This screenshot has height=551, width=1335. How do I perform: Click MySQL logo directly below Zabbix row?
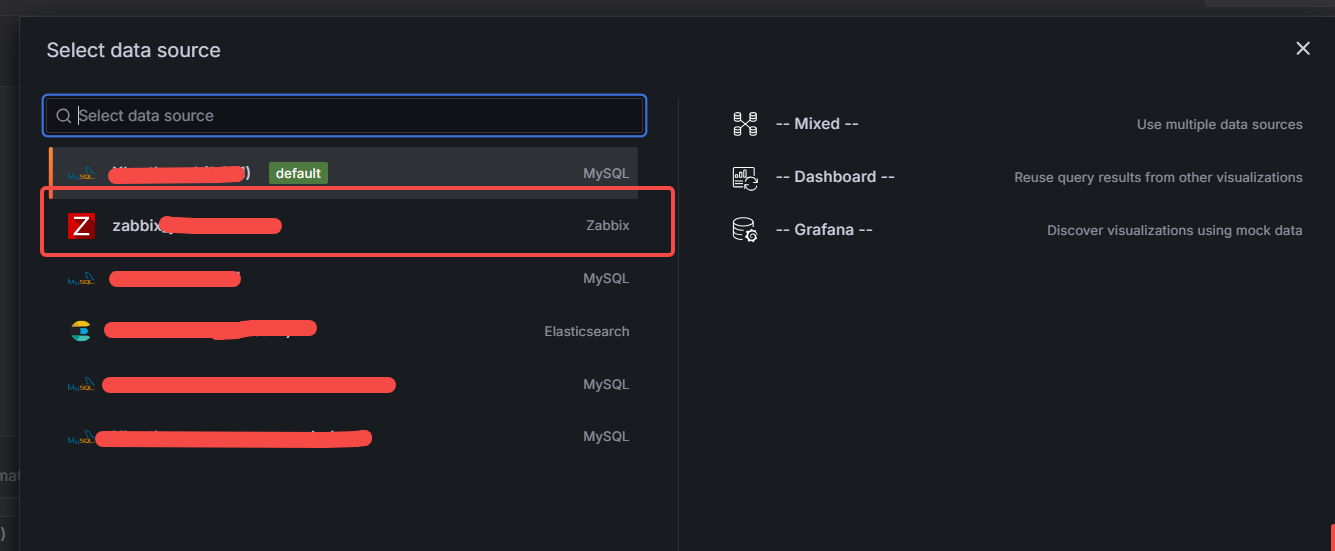pos(81,279)
